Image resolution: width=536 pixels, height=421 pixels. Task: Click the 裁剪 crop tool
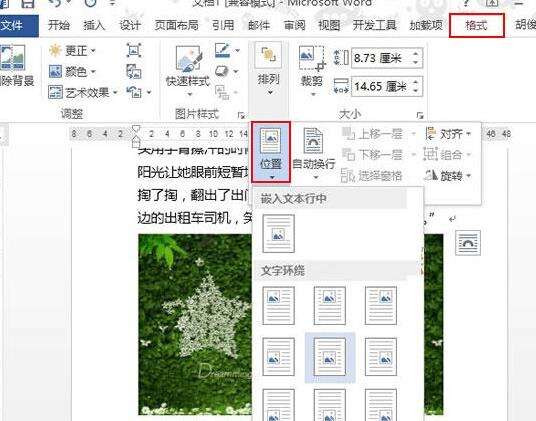pos(312,71)
